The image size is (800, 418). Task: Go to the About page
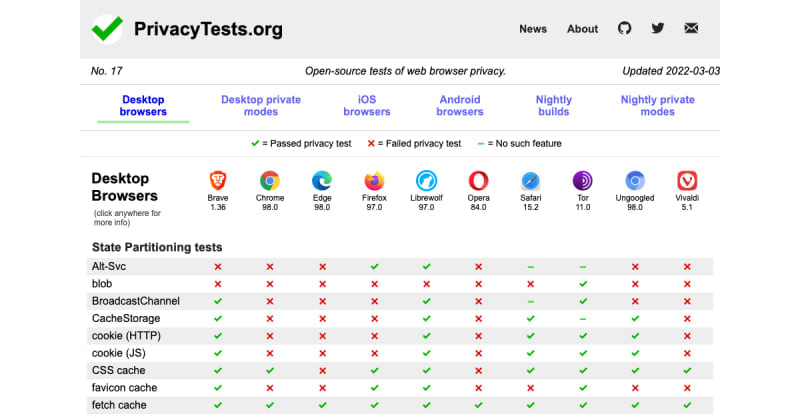coord(582,29)
